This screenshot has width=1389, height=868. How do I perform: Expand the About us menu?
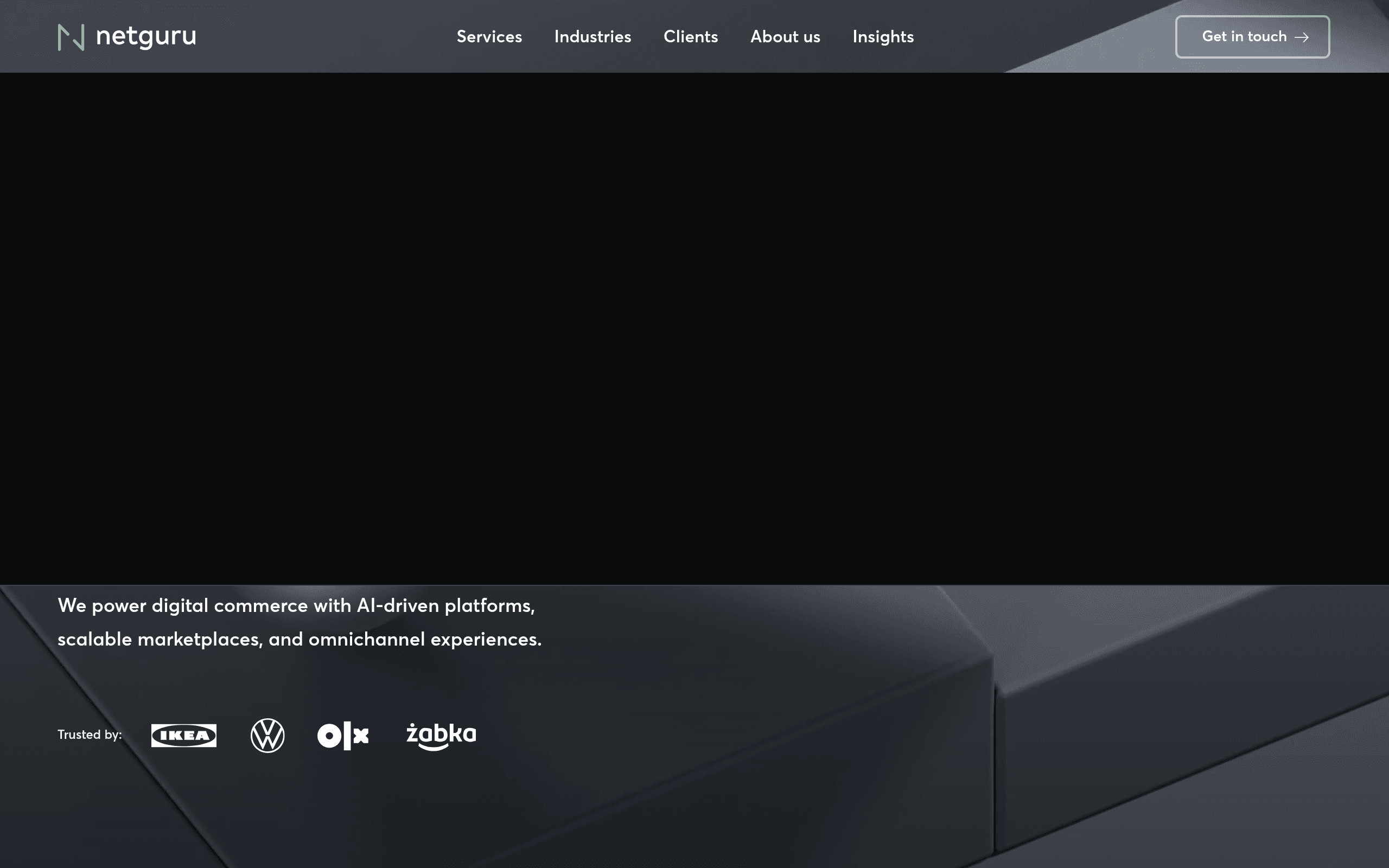785,37
